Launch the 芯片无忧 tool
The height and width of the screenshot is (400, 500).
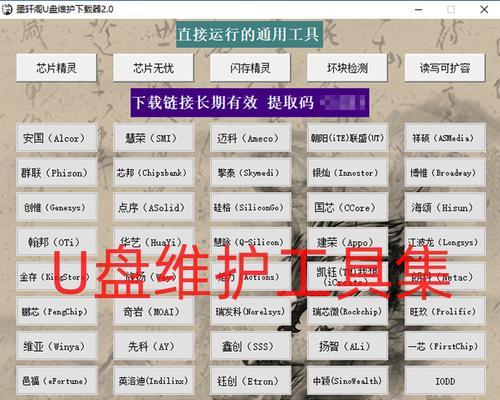pyautogui.click(x=153, y=68)
